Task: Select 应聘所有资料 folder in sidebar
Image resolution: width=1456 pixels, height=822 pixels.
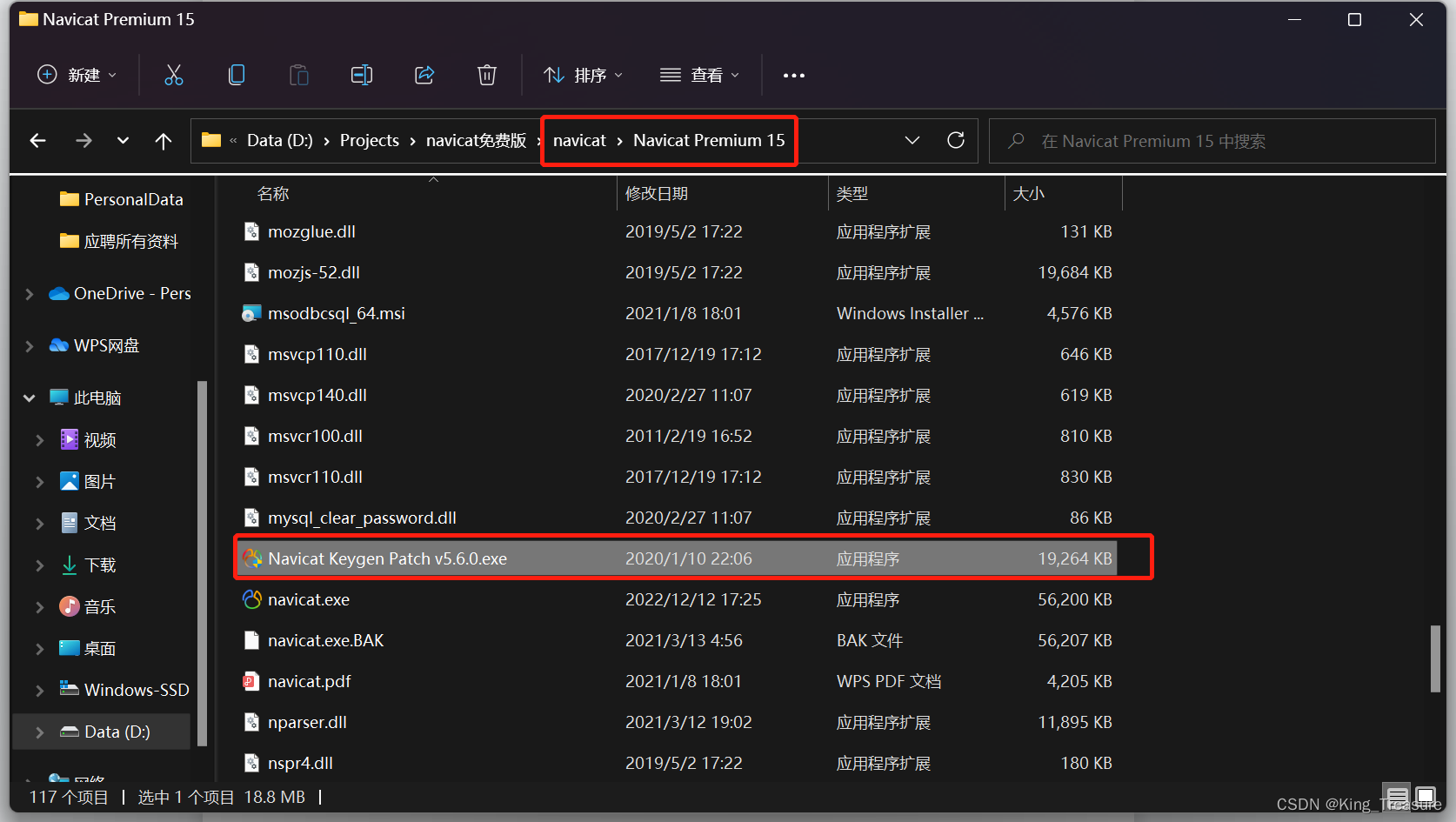Action: tap(119, 241)
